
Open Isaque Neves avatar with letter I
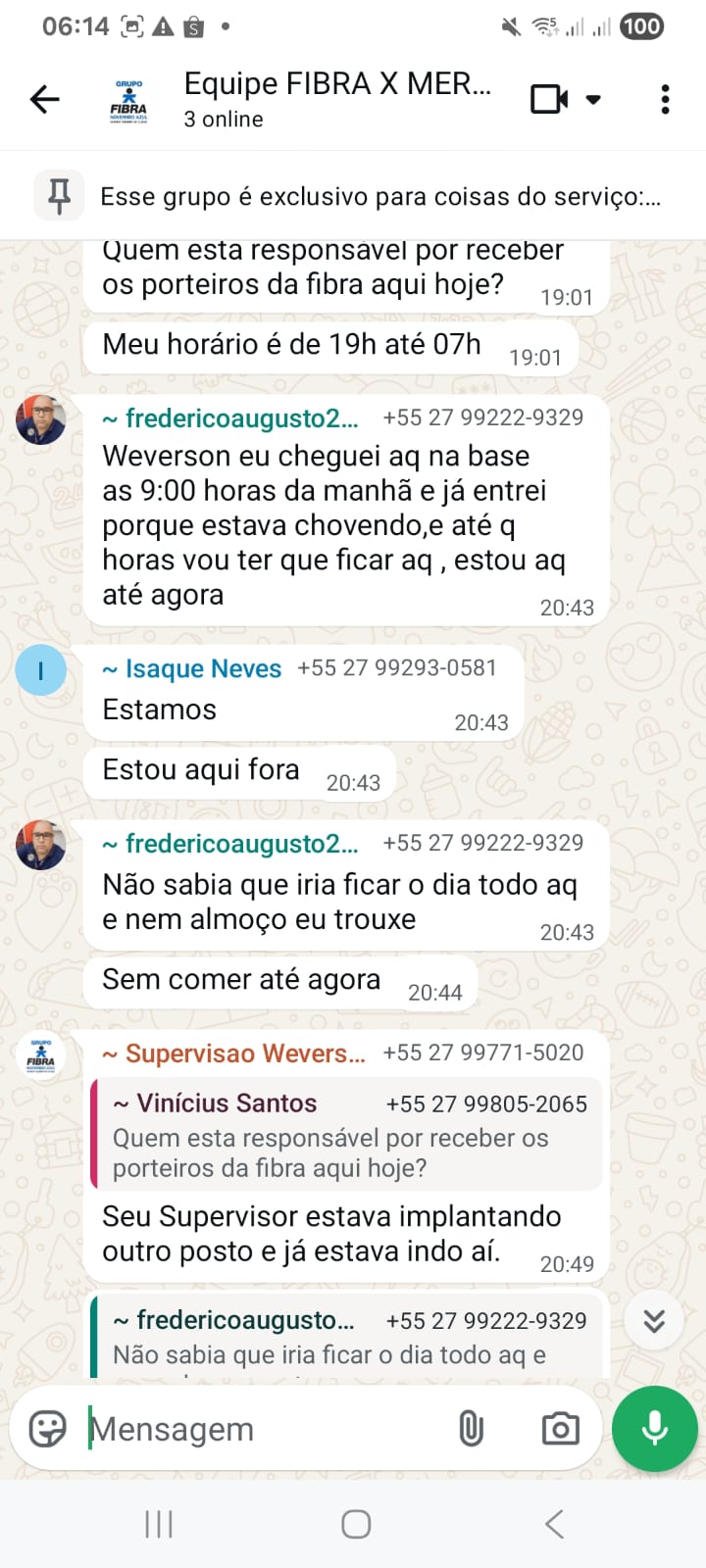41,670
